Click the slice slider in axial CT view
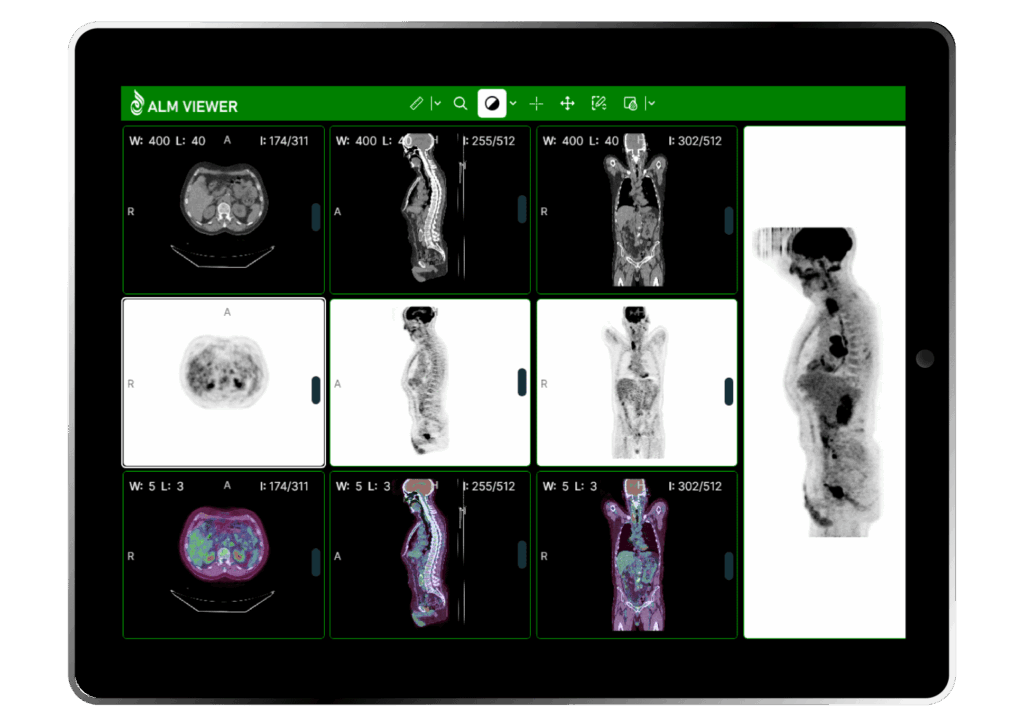1024x725 pixels. coord(316,216)
